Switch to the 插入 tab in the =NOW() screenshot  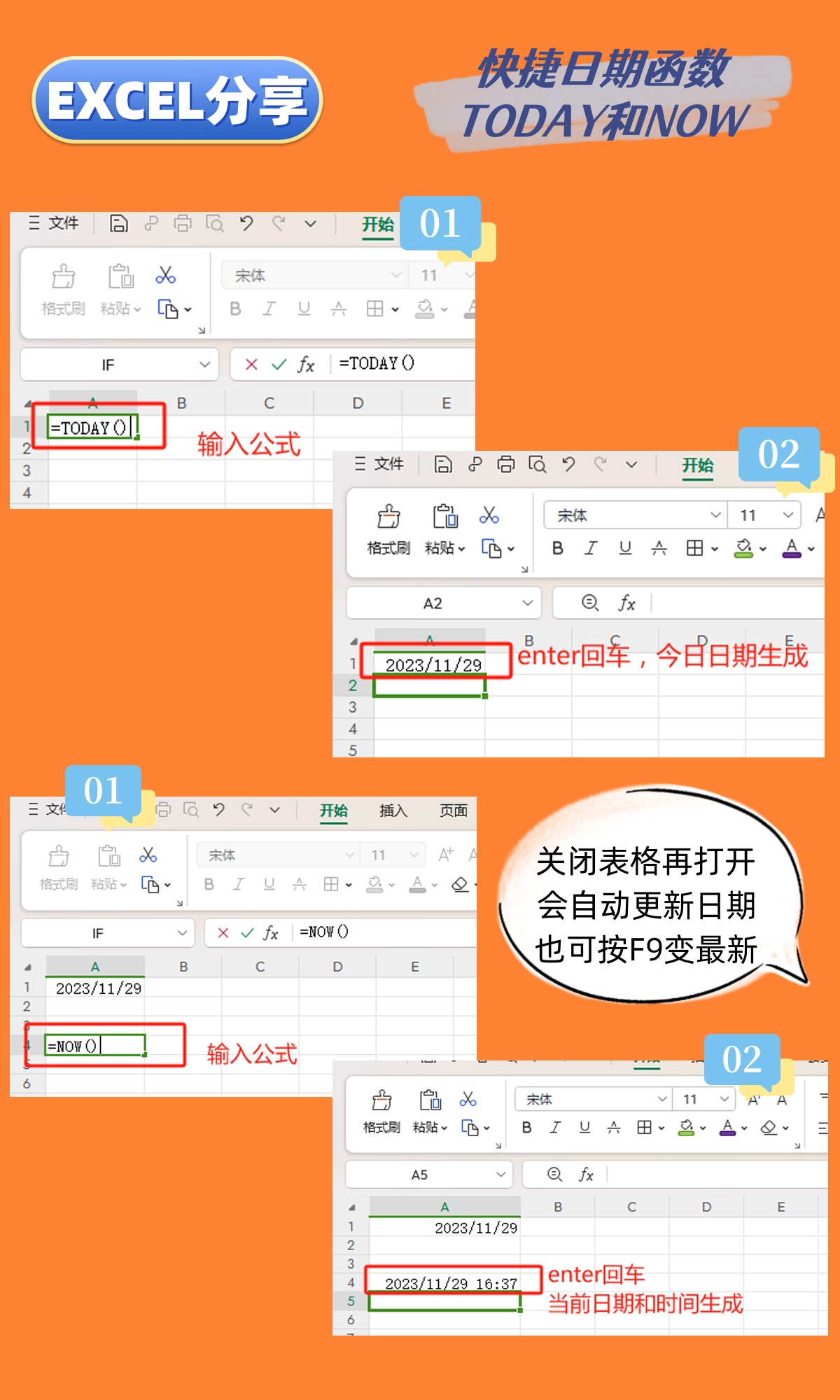click(393, 811)
